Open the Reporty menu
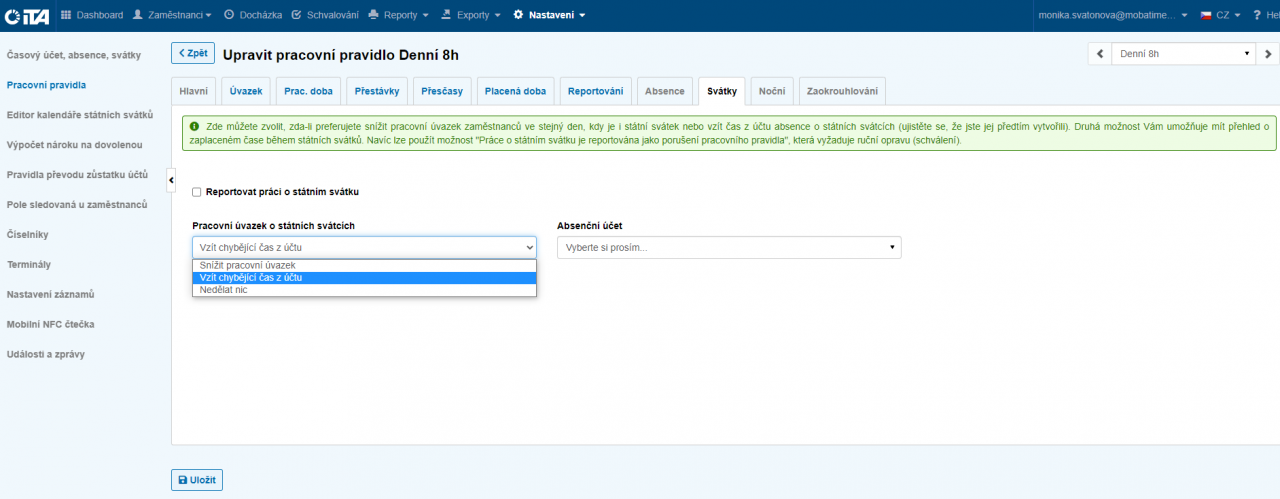Viewport: 1280px width, 499px height. [398, 15]
